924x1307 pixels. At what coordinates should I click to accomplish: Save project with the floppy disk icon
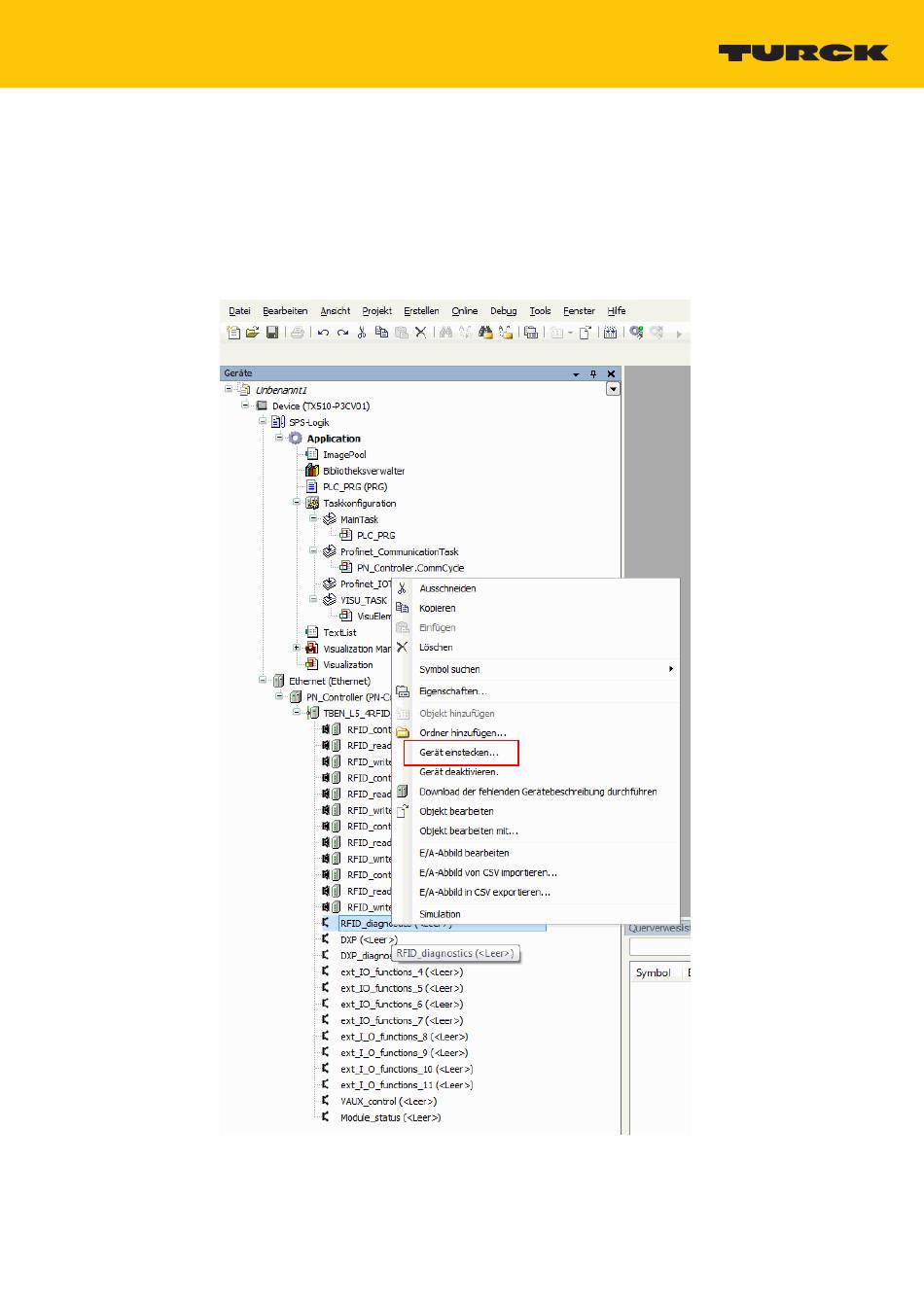272,333
